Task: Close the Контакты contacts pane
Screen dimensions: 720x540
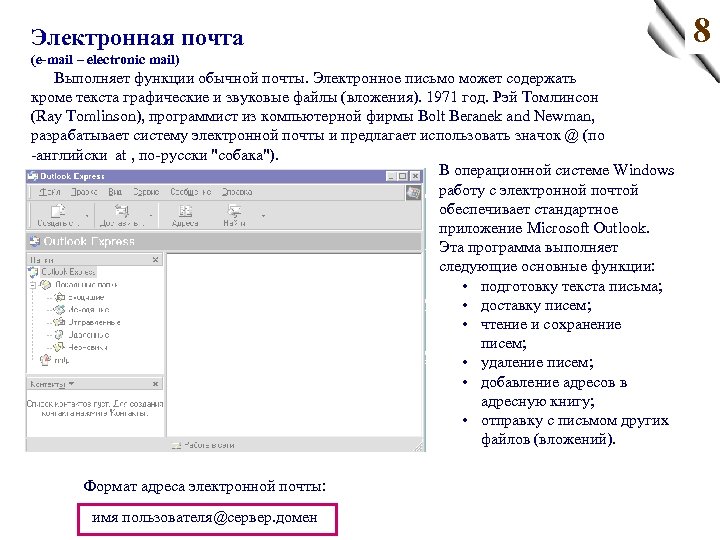Action: (156, 384)
